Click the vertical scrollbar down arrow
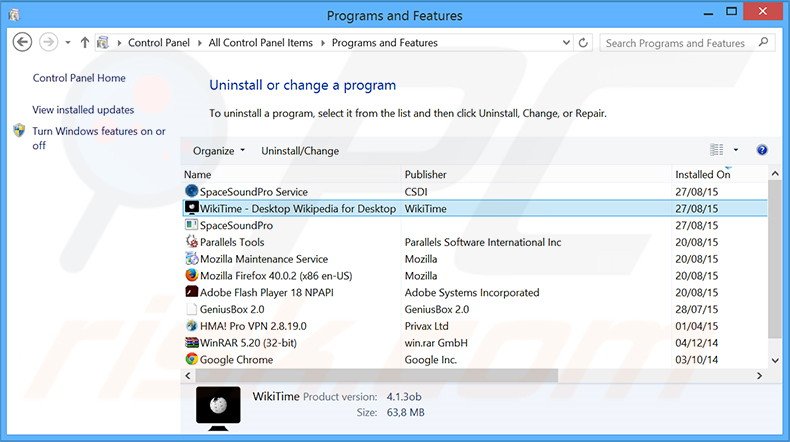The width and height of the screenshot is (790, 442). point(775,360)
